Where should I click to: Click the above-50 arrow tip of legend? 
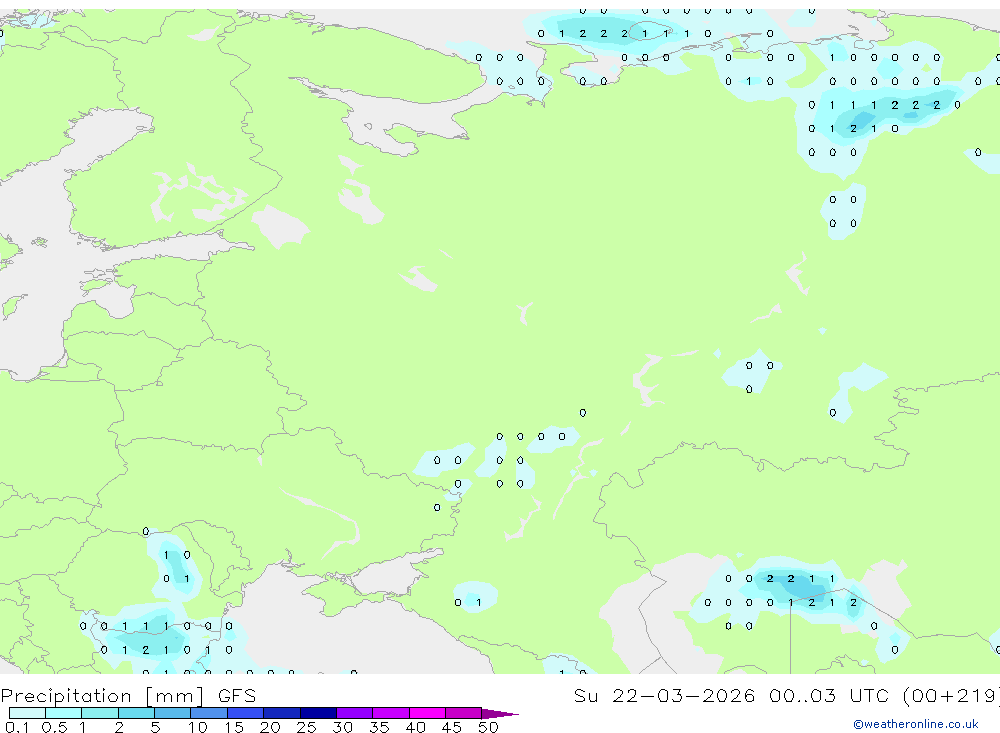point(500,714)
